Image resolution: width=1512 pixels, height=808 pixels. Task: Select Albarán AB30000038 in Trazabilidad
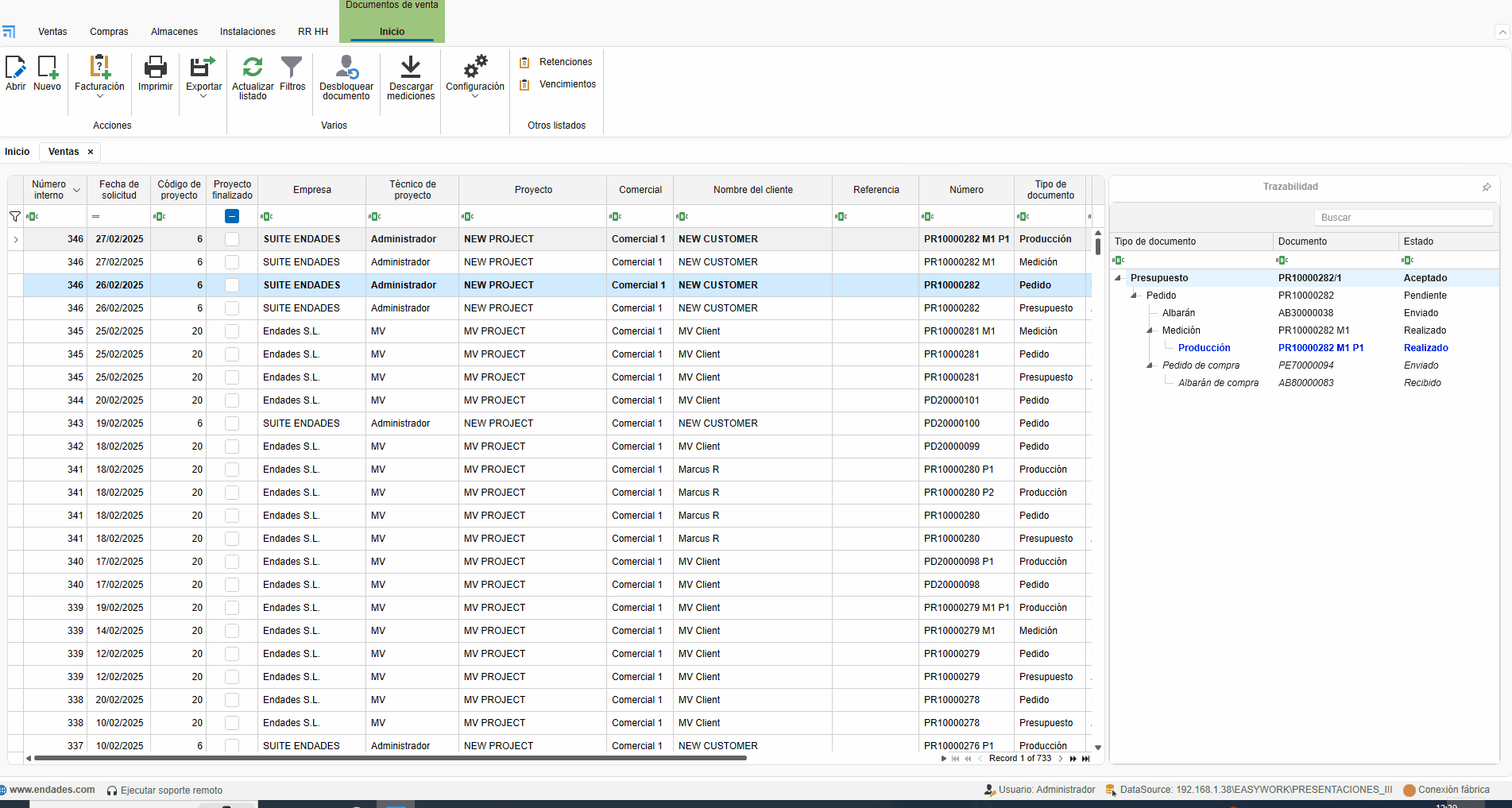point(1305,313)
